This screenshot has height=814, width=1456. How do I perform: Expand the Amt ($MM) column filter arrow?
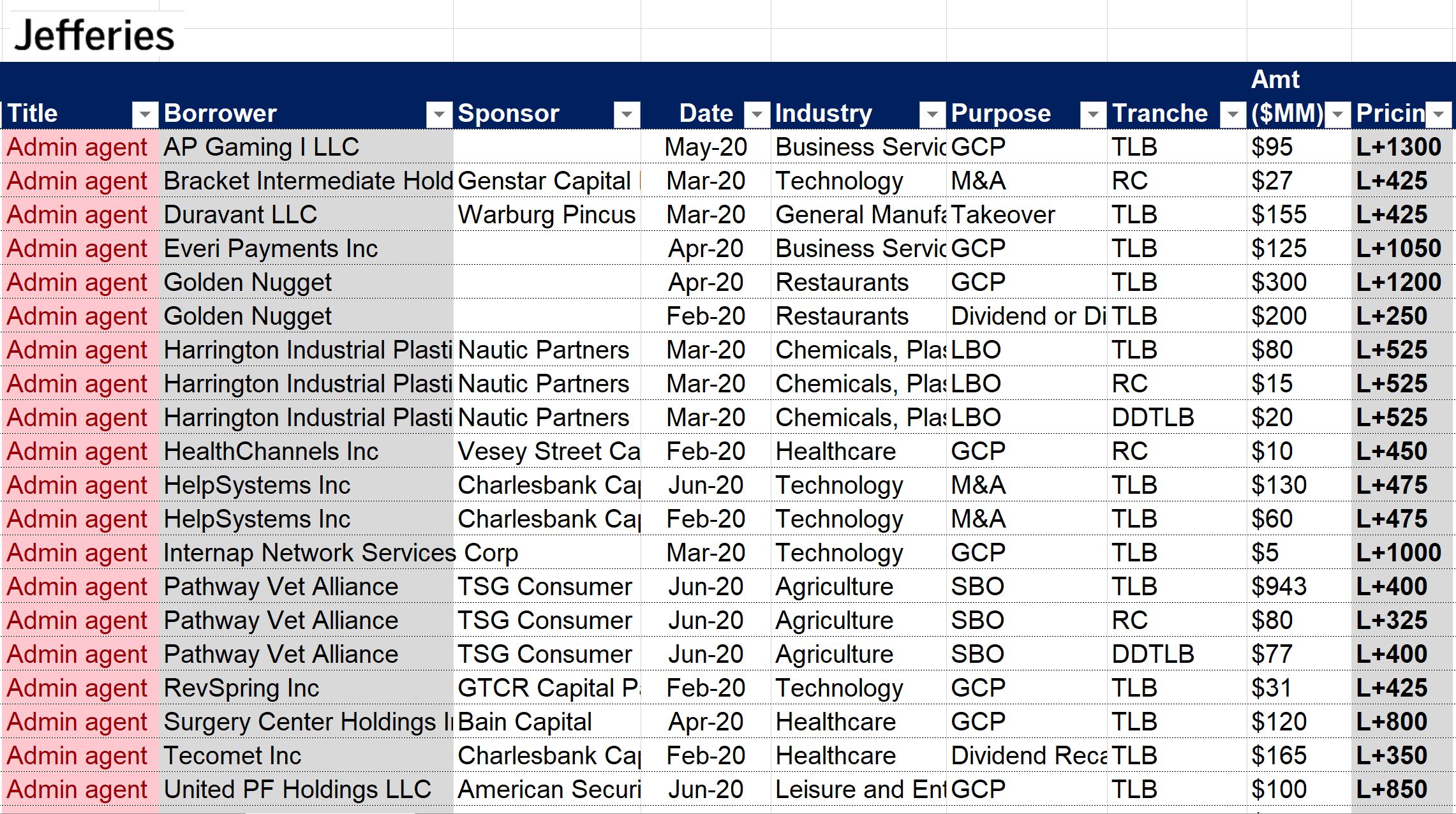pos(1337,115)
